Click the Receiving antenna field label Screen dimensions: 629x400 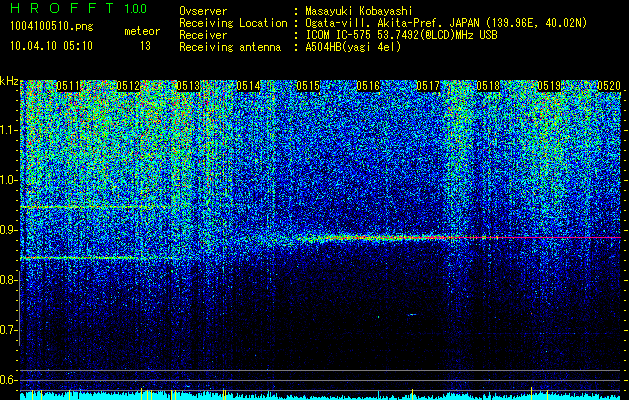[230, 47]
